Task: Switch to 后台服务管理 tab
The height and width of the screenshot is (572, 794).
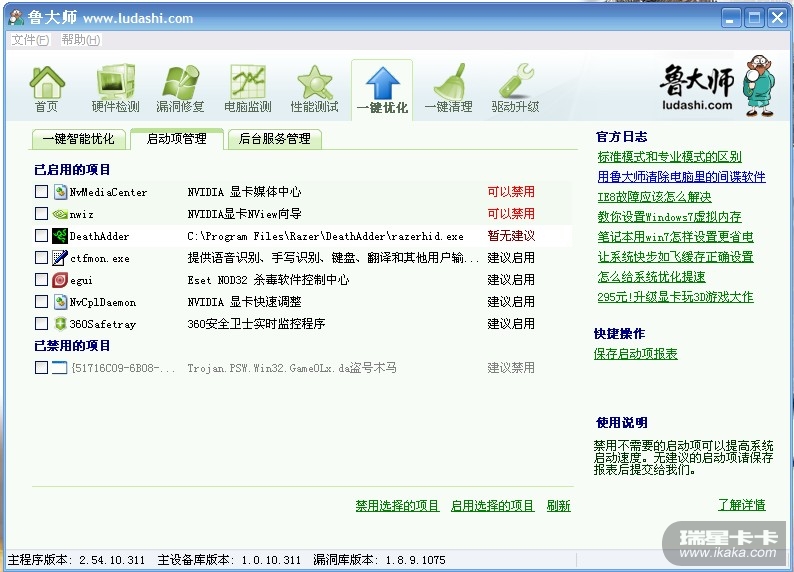Action: [275, 139]
